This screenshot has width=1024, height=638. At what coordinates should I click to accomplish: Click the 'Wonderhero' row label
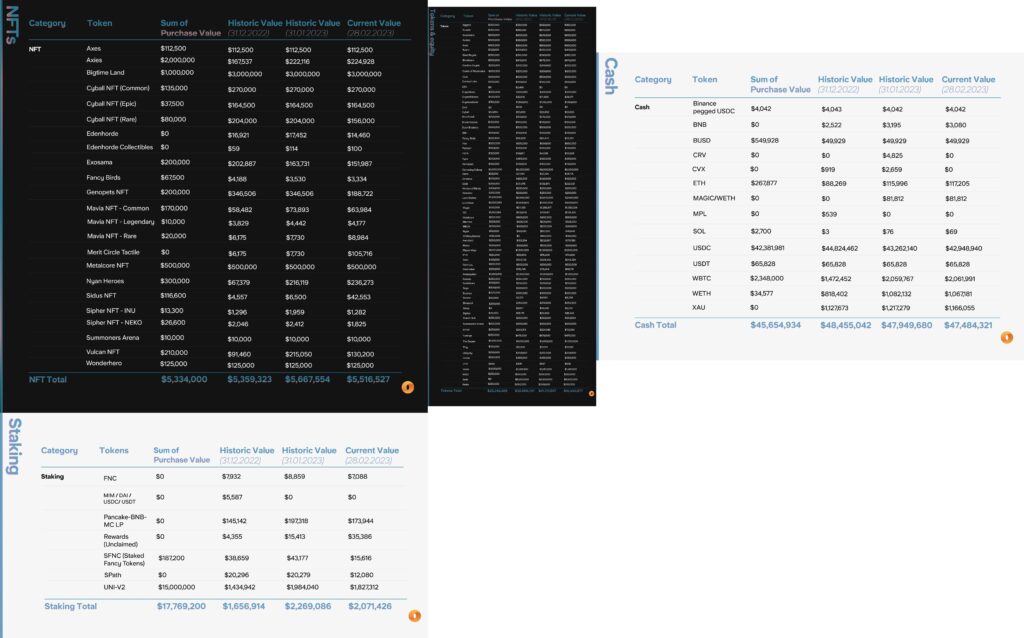tap(104, 363)
